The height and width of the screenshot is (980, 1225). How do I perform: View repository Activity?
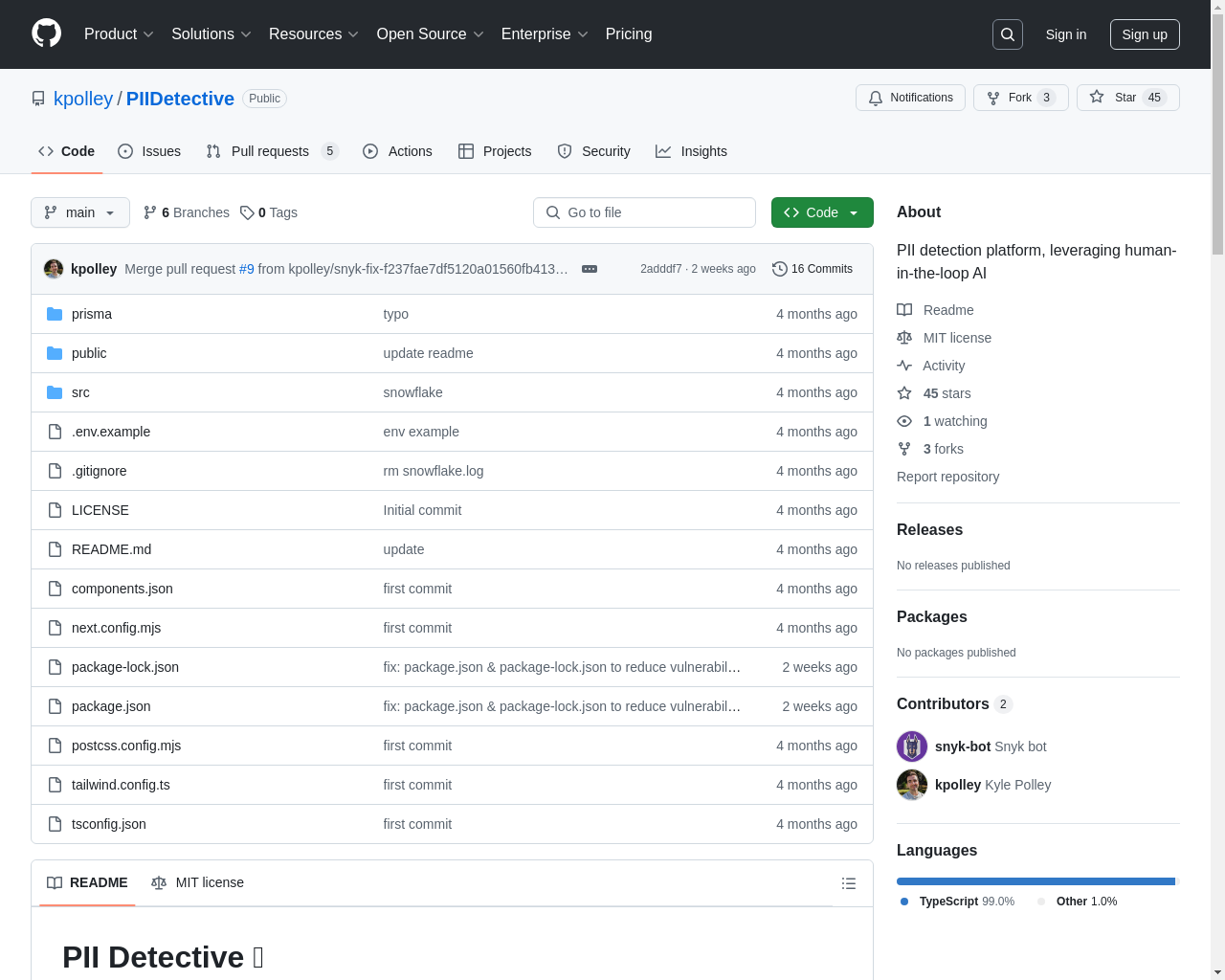pos(930,366)
